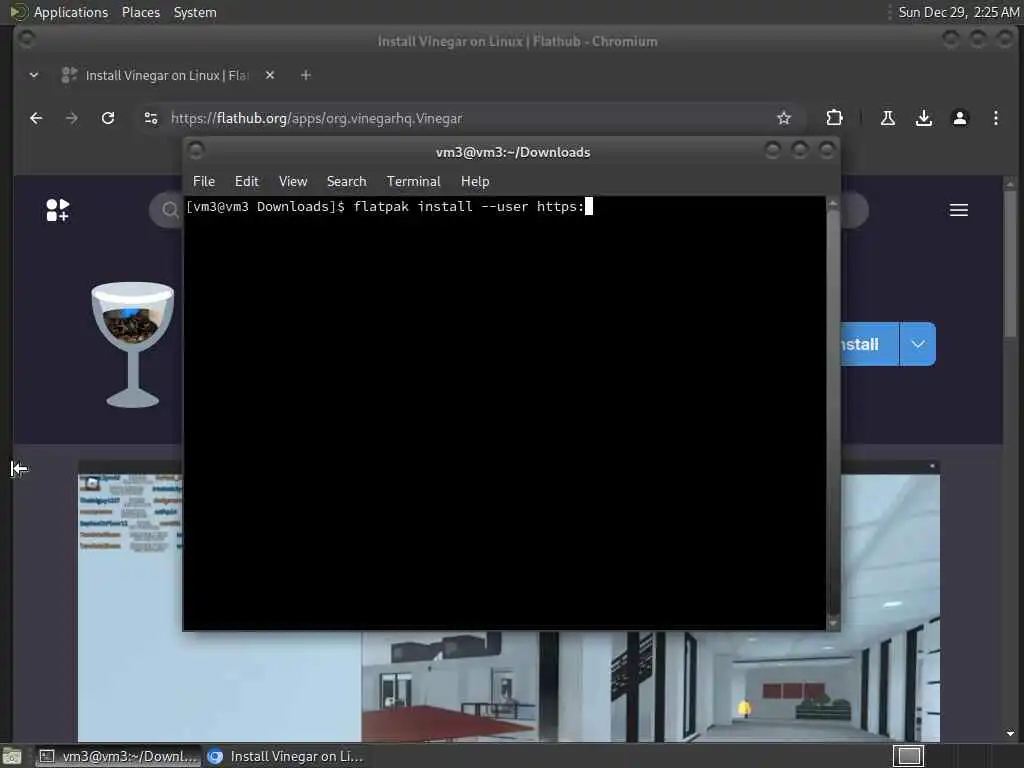Open the Applications menu
The width and height of the screenshot is (1024, 768).
click(71, 12)
